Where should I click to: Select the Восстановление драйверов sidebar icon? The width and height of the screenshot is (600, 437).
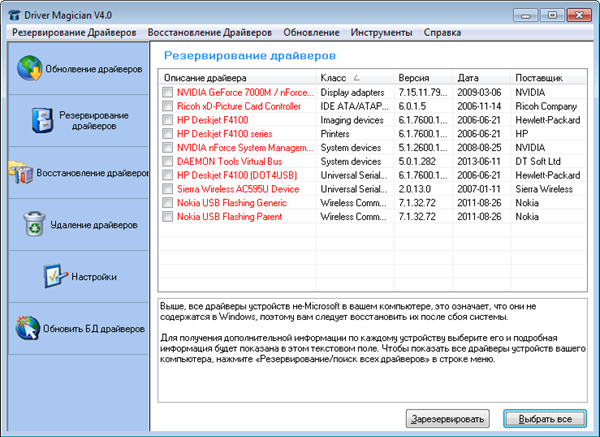pos(20,172)
